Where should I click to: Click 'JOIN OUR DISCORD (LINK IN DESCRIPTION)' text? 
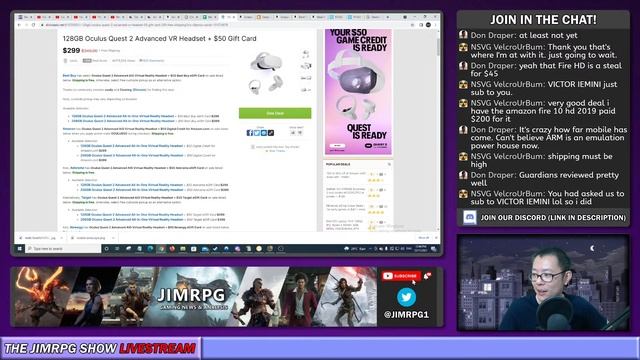pos(553,218)
